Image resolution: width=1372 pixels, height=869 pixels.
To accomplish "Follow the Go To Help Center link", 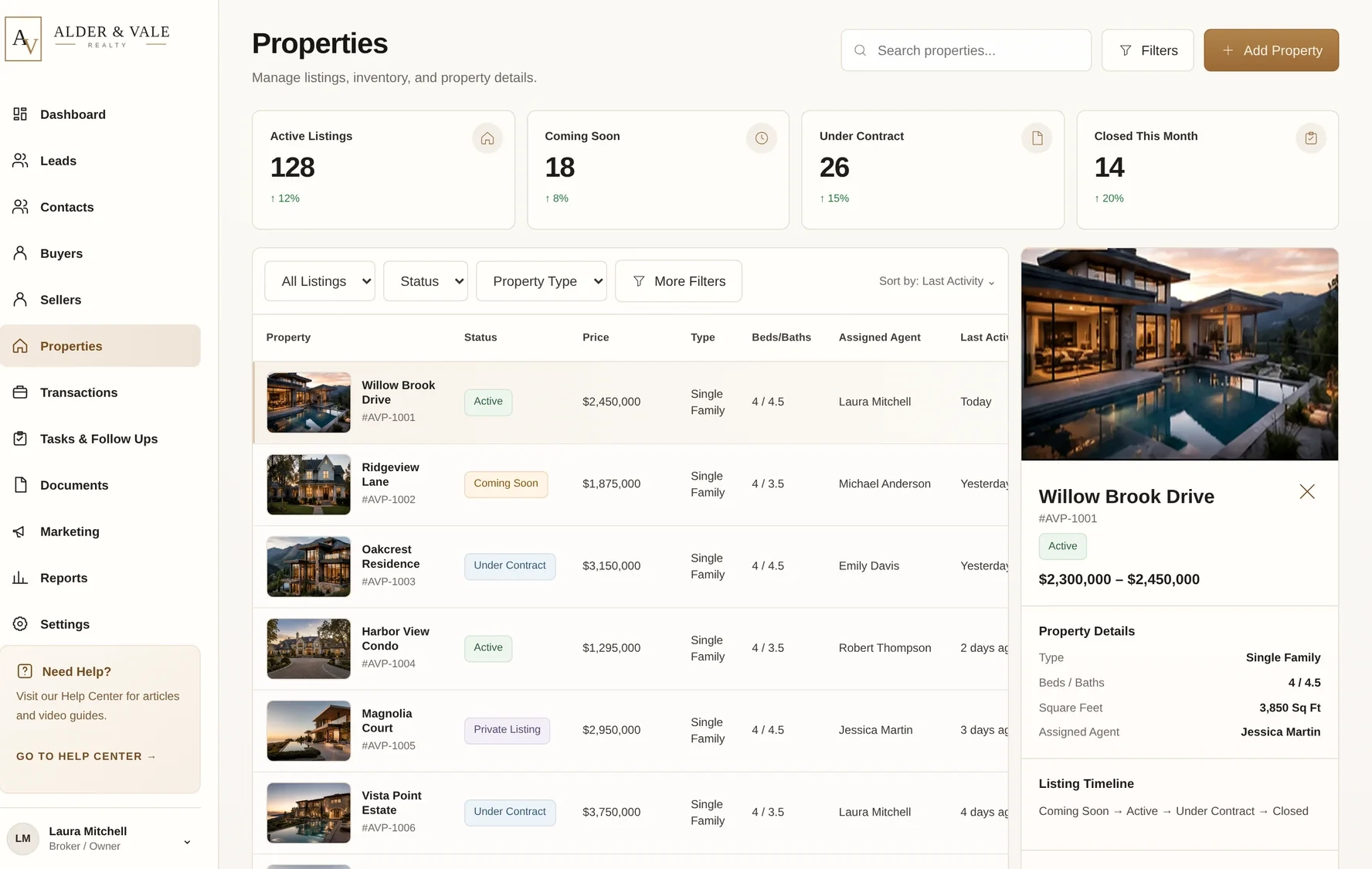I will [x=86, y=756].
